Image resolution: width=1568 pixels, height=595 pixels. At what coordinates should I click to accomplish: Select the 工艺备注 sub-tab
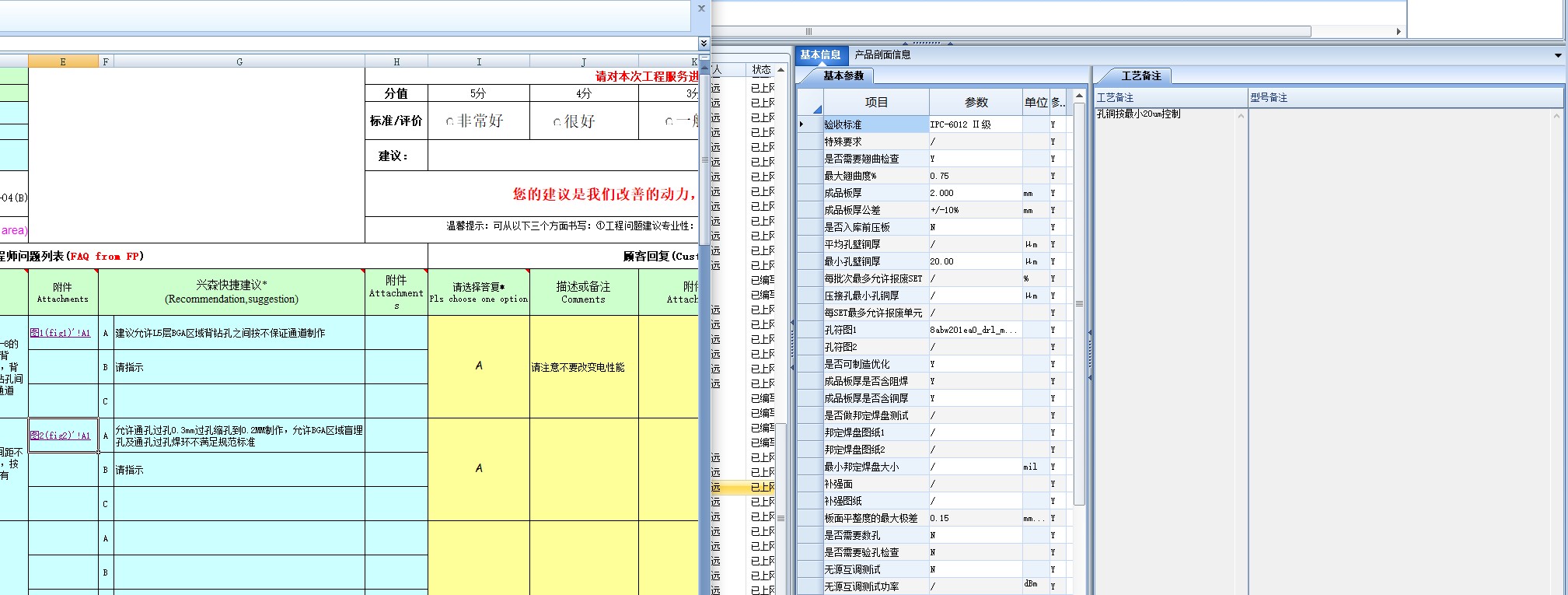click(1140, 75)
